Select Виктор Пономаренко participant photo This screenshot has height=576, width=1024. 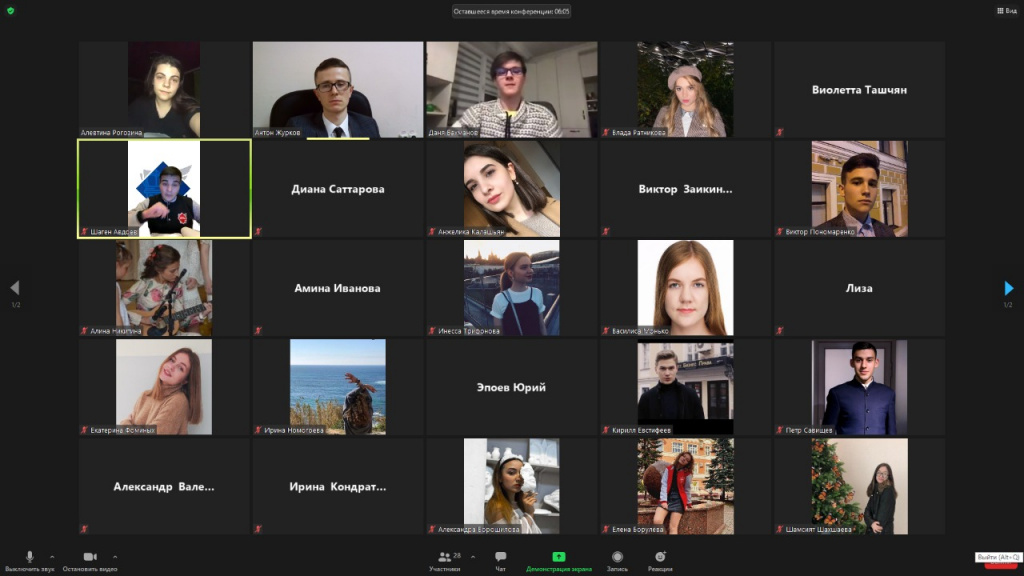point(859,189)
